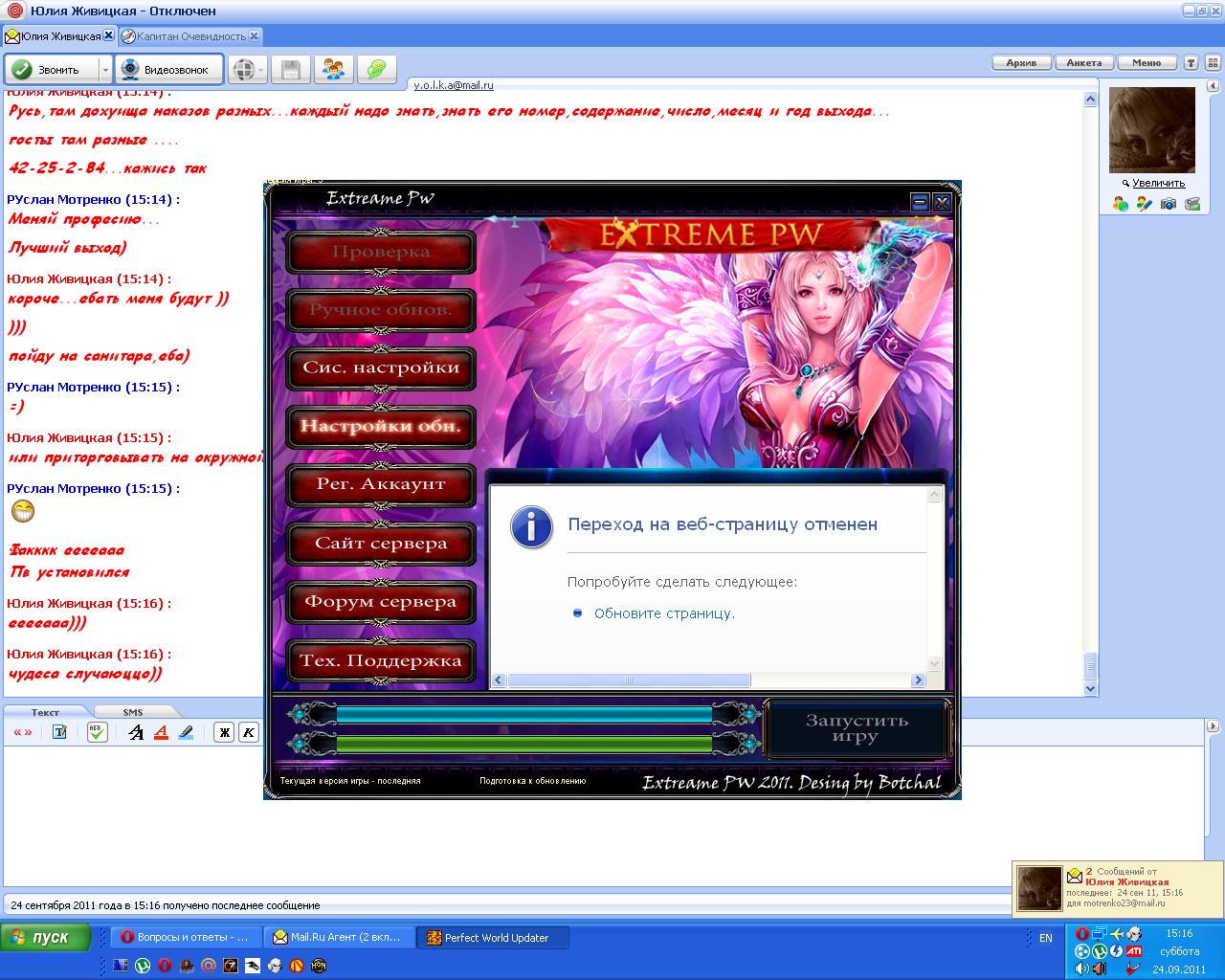Click the camera photos icon under avatar

click(1169, 204)
